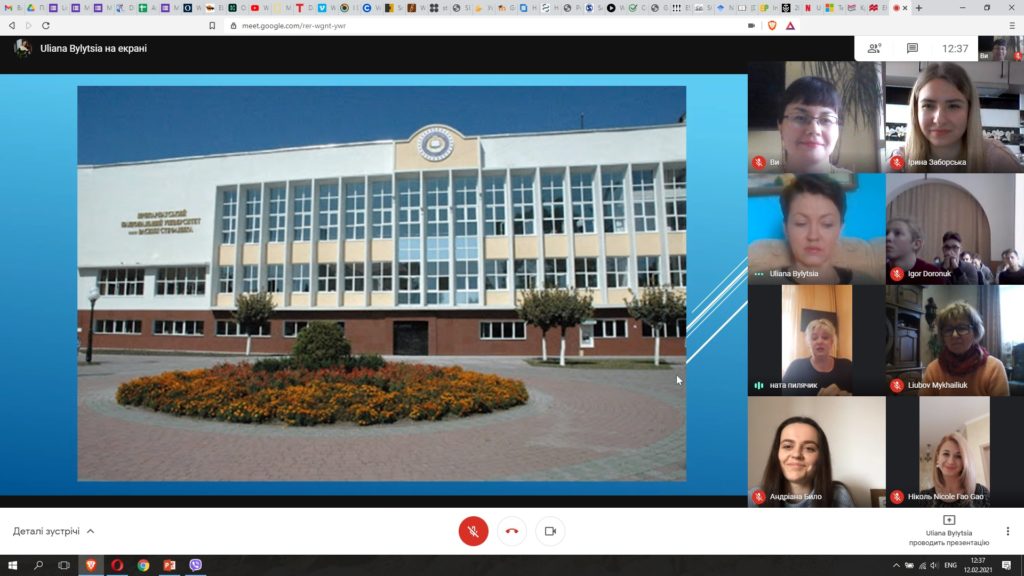Image resolution: width=1024 pixels, height=576 pixels.
Task: Open PowerPoint from the taskbar
Action: click(x=169, y=565)
